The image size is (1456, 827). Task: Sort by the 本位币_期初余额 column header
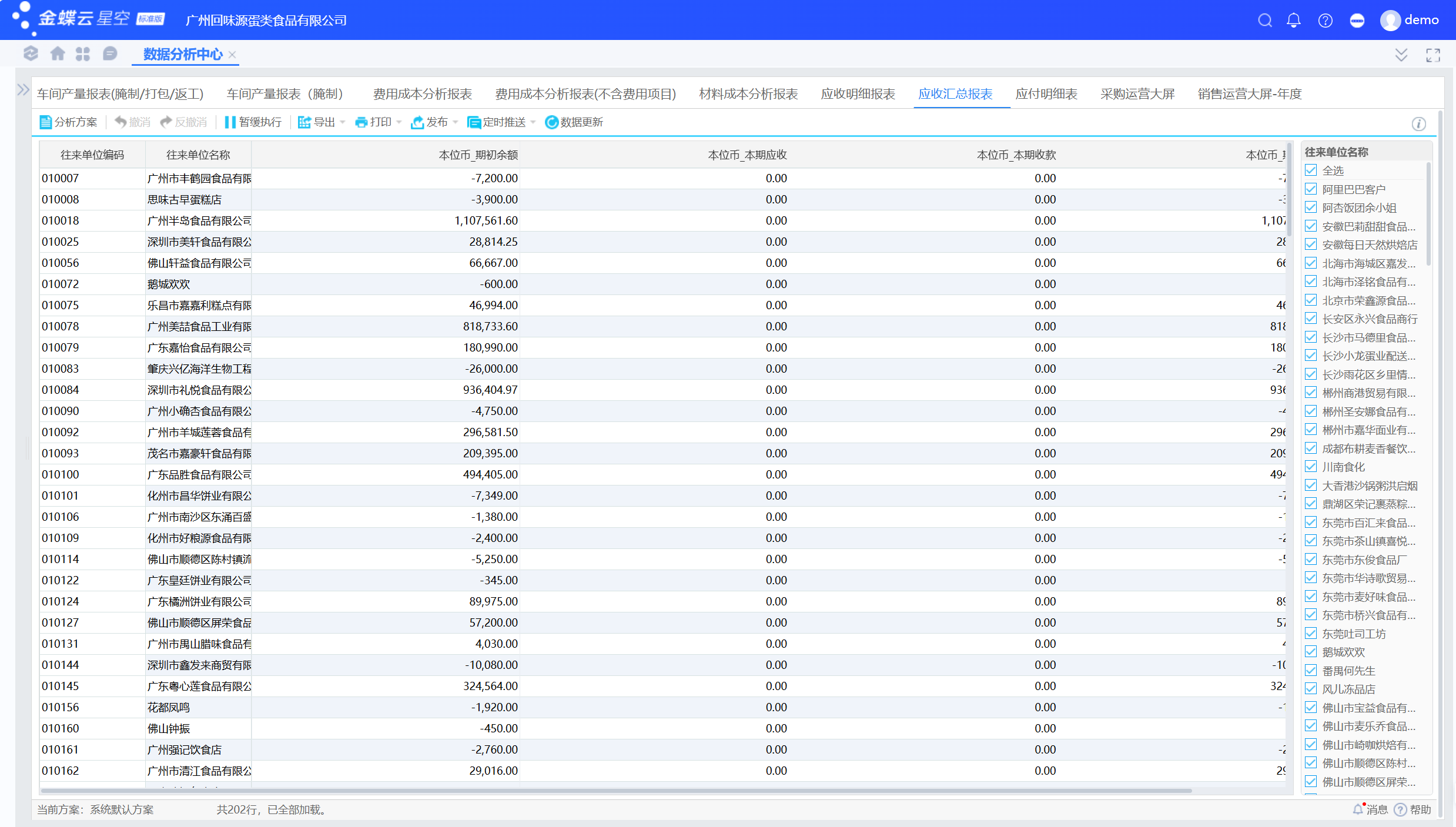(x=386, y=155)
